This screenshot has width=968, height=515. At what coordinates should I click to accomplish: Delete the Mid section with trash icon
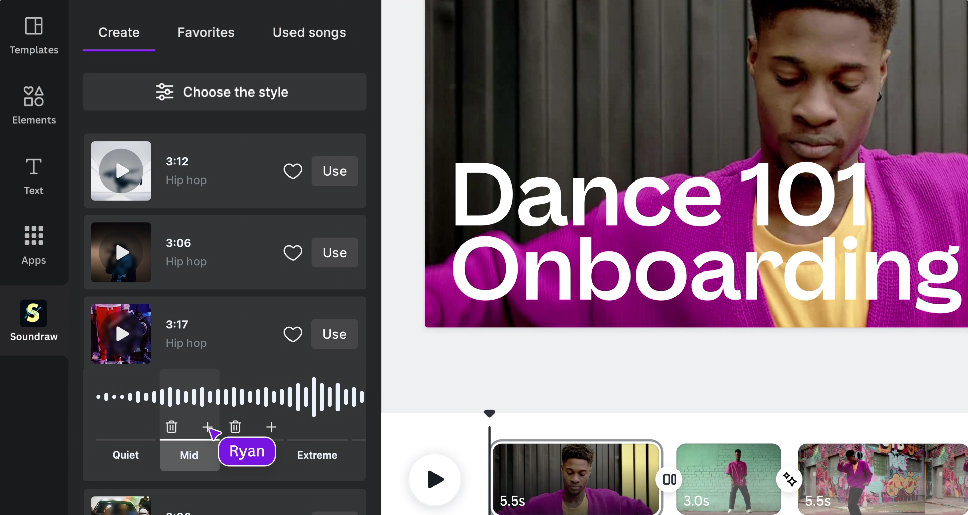click(x=172, y=427)
